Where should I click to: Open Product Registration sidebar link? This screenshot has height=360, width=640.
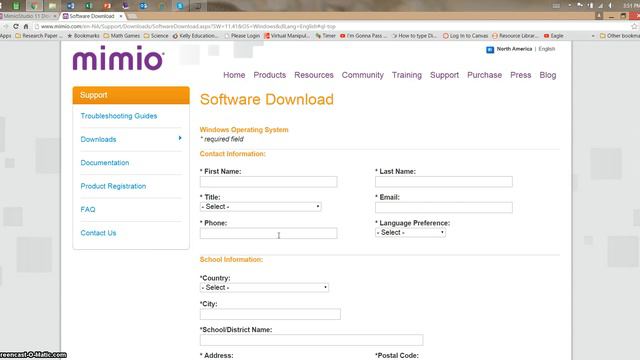[113, 186]
